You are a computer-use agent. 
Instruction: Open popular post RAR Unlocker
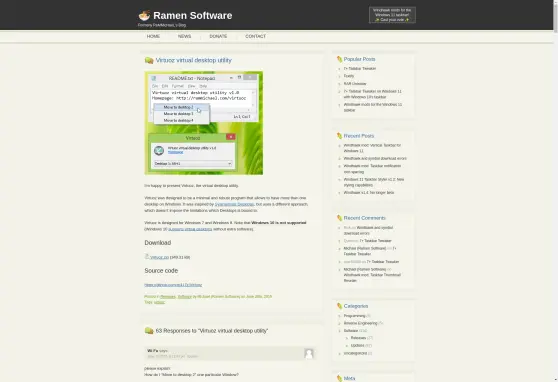point(355,84)
